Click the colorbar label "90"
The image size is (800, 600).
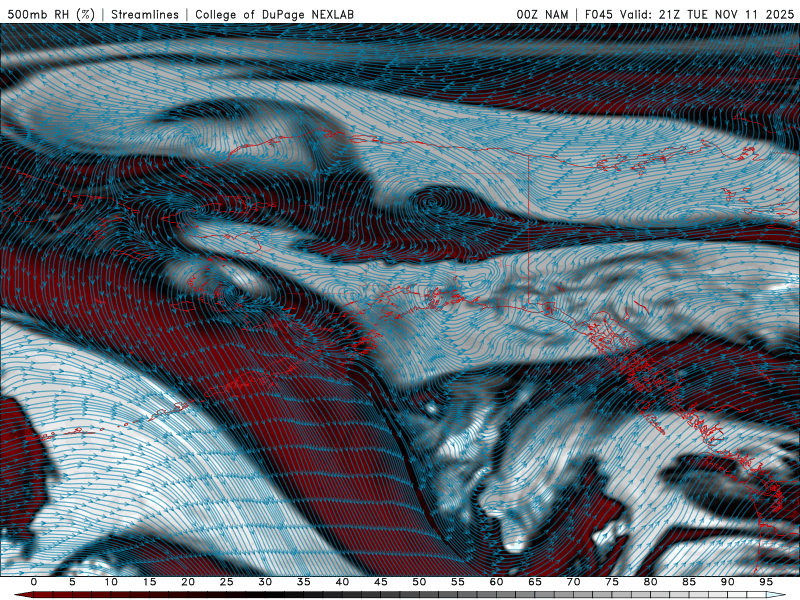point(727,582)
